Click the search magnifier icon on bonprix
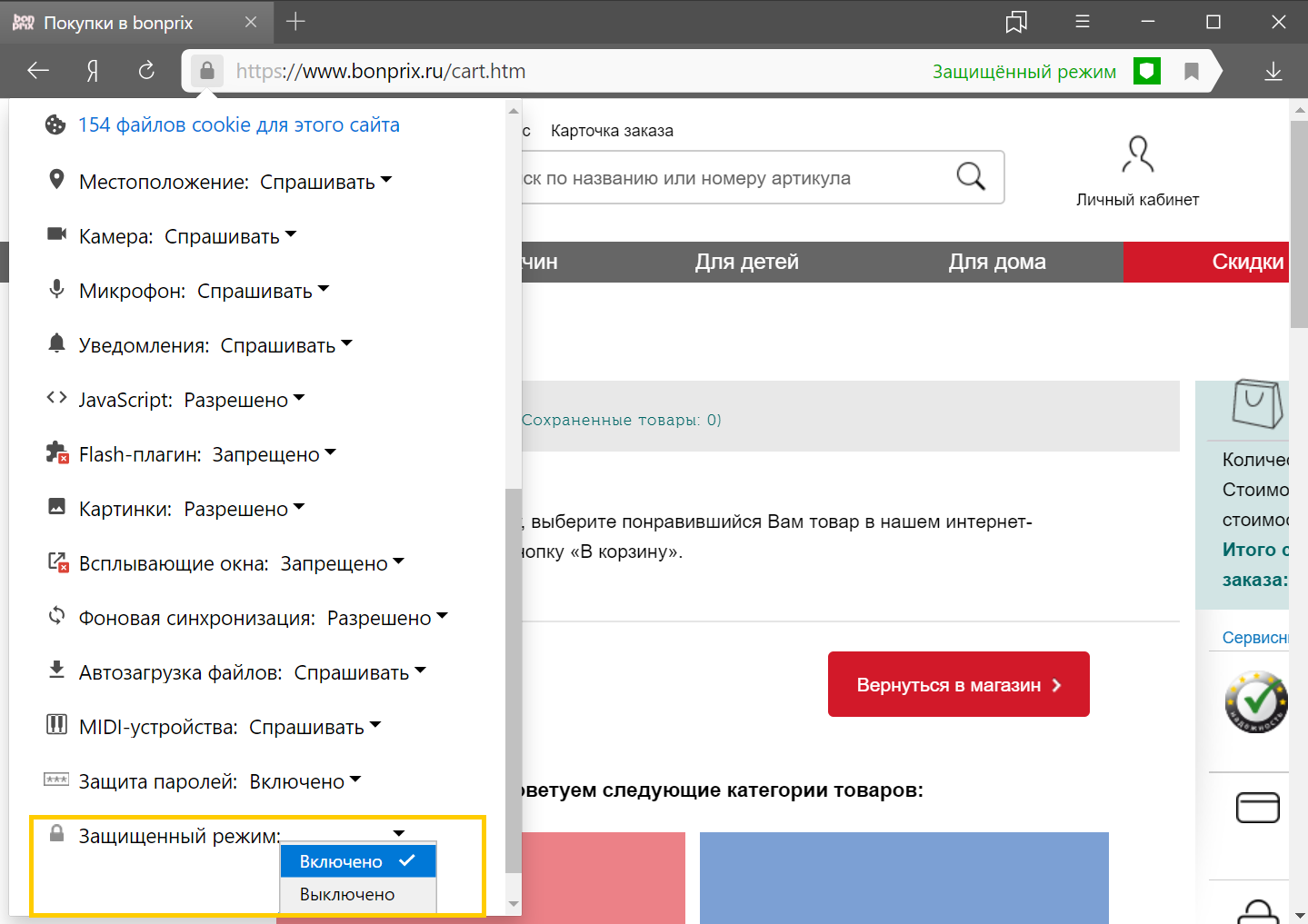The height and width of the screenshot is (924, 1308). (x=971, y=176)
